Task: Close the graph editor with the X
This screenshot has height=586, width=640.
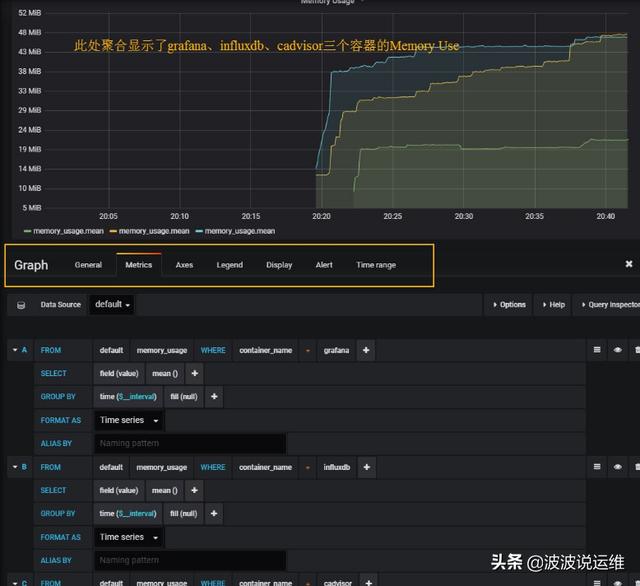Action: pyautogui.click(x=629, y=264)
